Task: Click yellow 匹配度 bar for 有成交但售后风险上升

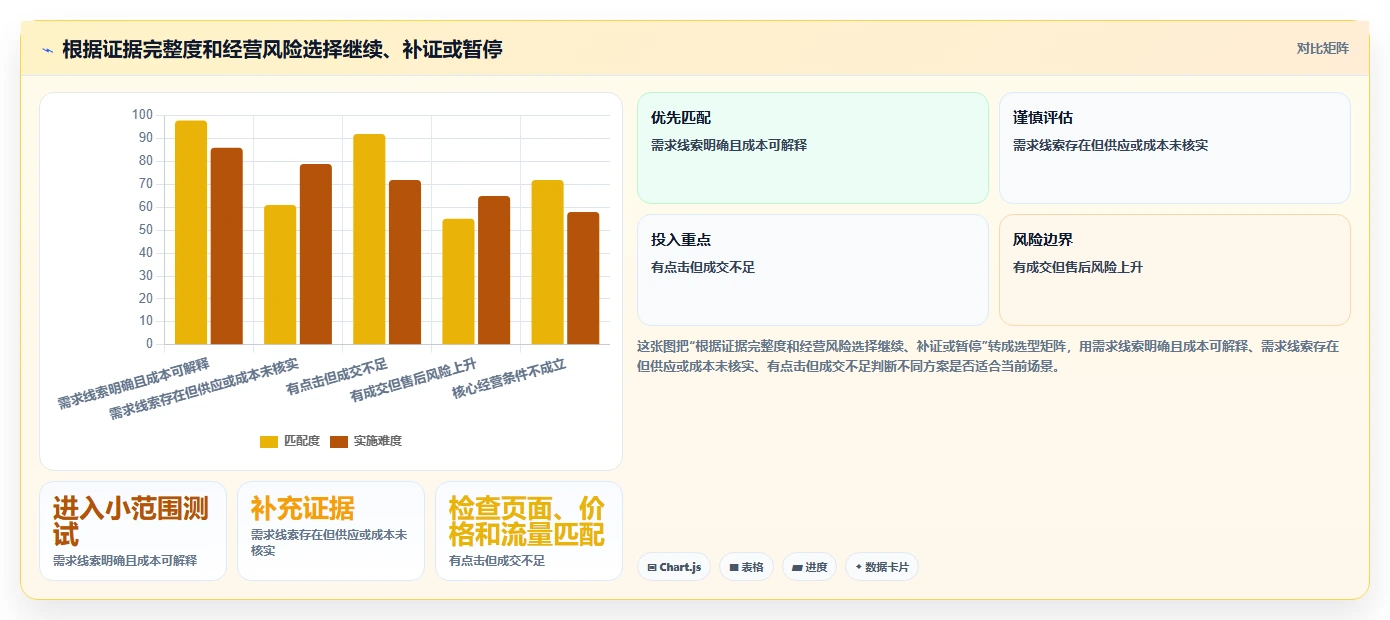Action: tap(458, 281)
